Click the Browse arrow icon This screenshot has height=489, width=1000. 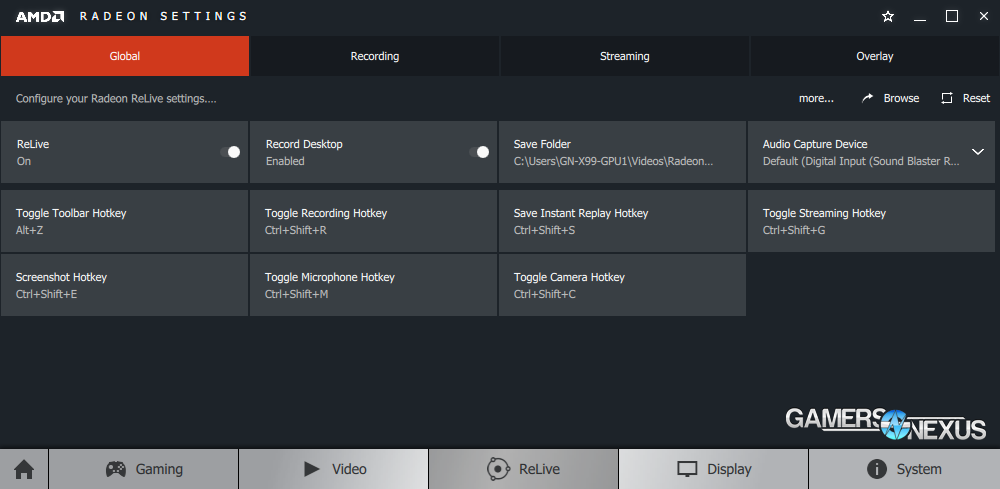[x=867, y=98]
